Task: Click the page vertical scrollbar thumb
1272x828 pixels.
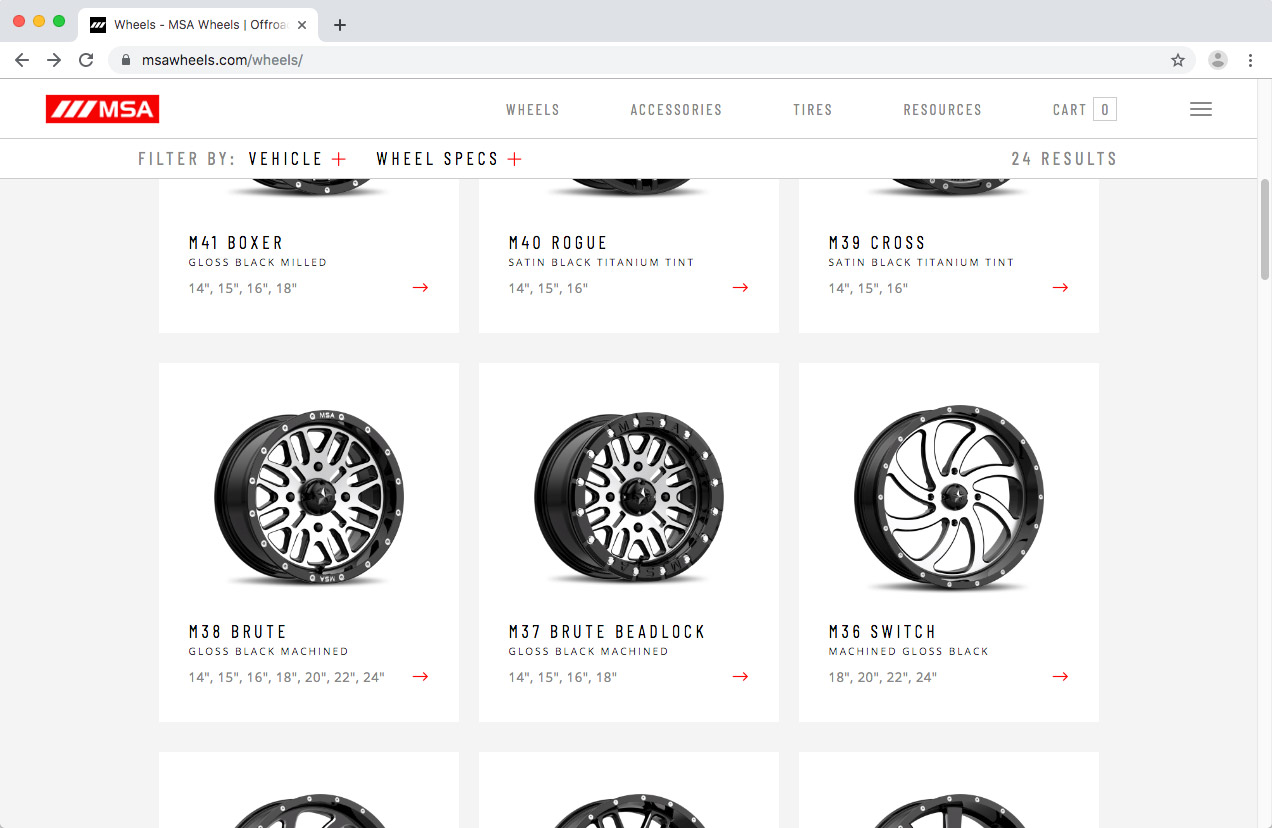Action: point(1265,229)
